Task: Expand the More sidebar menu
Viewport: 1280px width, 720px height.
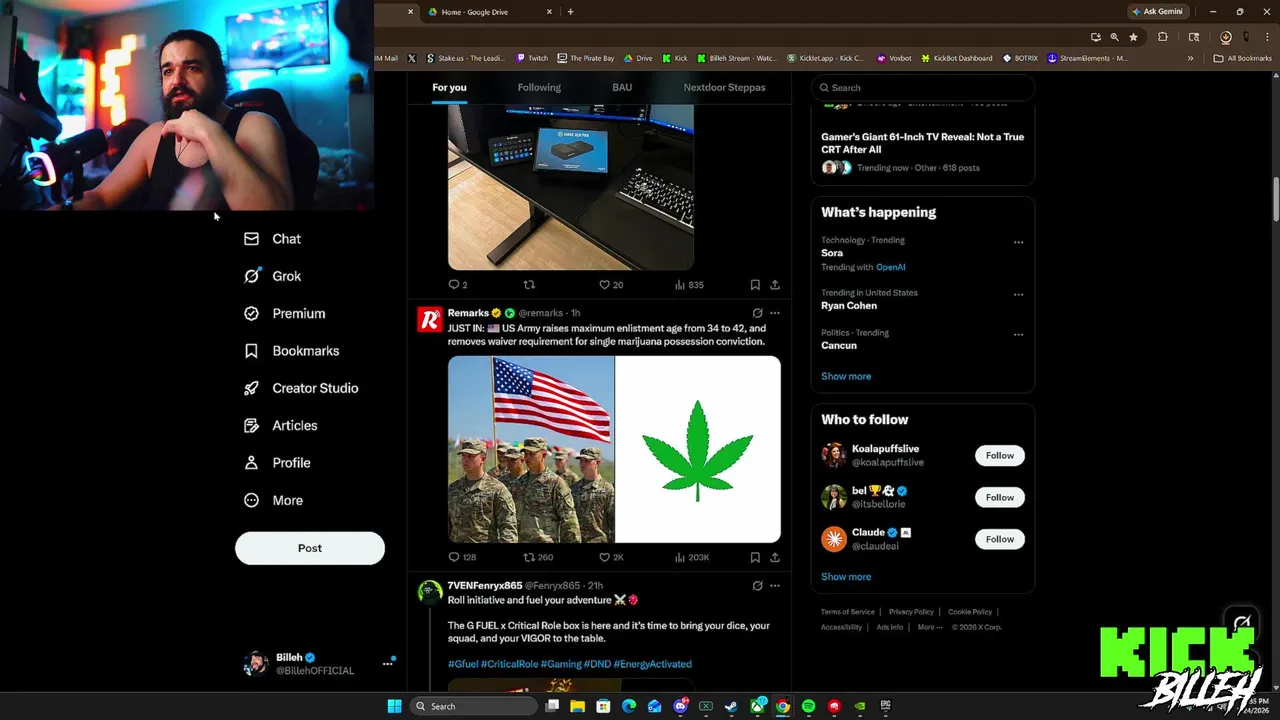Action: pos(273,500)
